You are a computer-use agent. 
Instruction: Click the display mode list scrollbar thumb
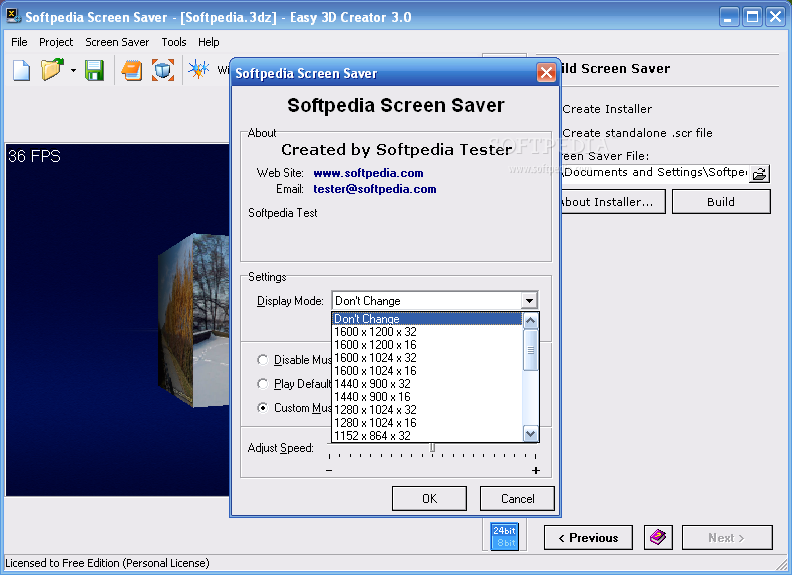coord(530,350)
